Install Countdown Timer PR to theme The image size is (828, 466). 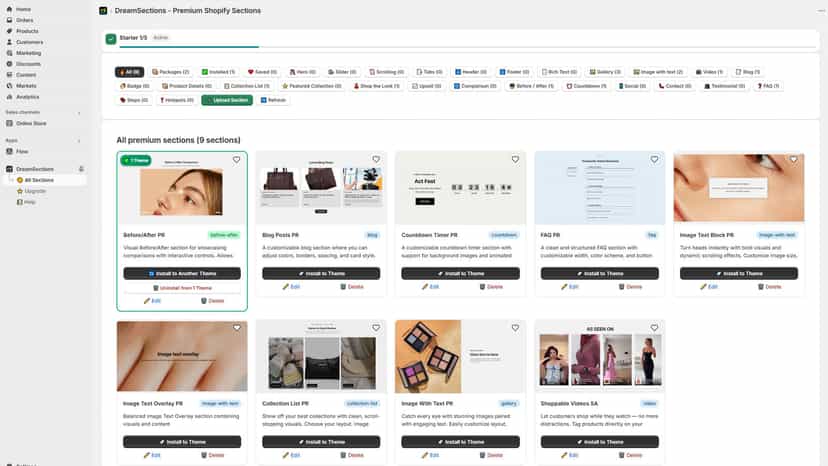[460, 273]
